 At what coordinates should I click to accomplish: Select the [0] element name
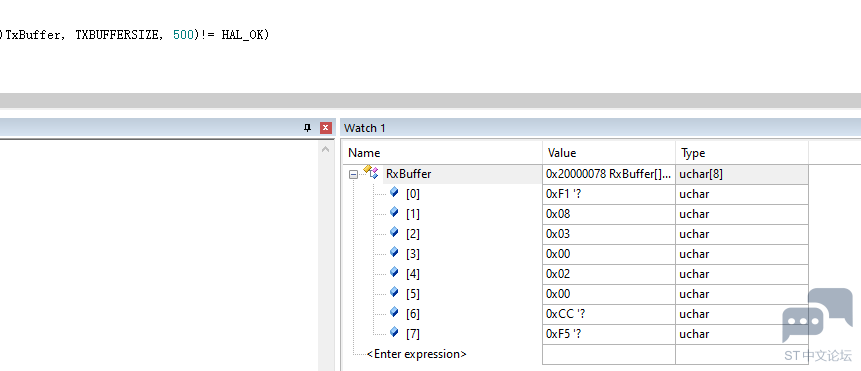(413, 194)
